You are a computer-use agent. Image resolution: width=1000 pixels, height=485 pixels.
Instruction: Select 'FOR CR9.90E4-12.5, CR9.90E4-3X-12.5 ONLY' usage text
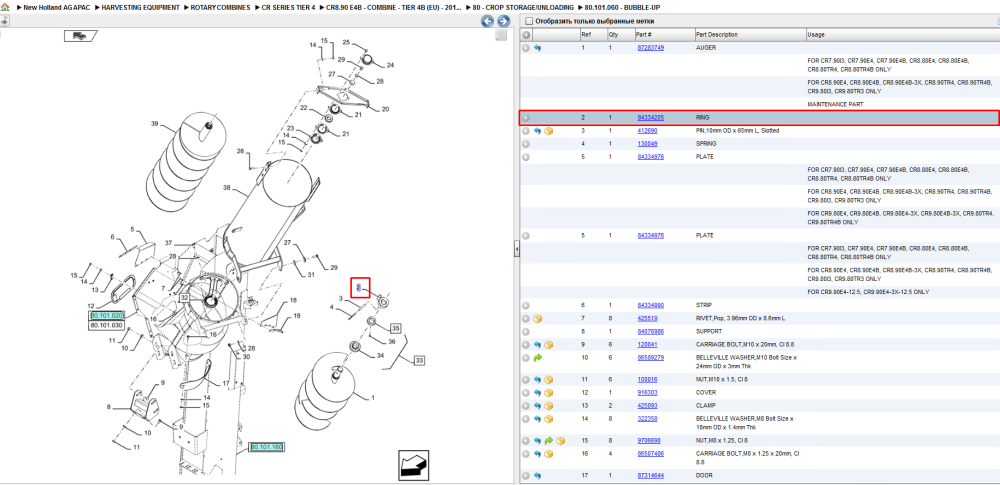869,292
